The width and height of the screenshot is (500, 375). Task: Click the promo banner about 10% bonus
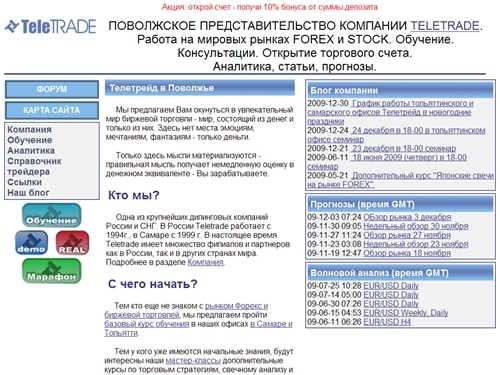coord(270,7)
